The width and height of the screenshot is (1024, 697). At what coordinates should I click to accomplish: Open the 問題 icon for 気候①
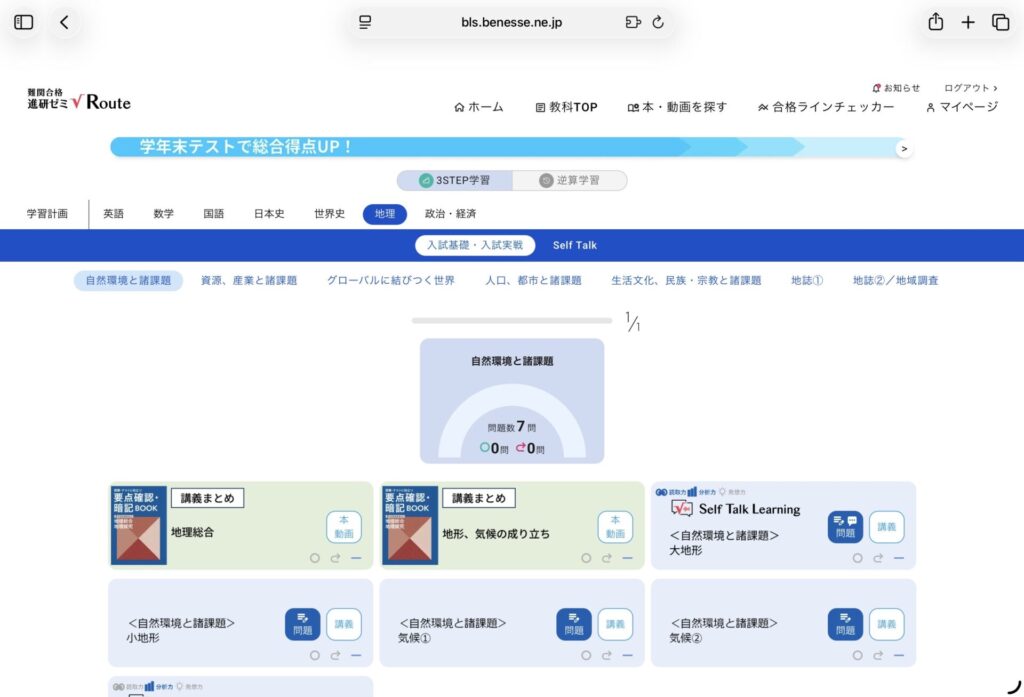(x=574, y=624)
